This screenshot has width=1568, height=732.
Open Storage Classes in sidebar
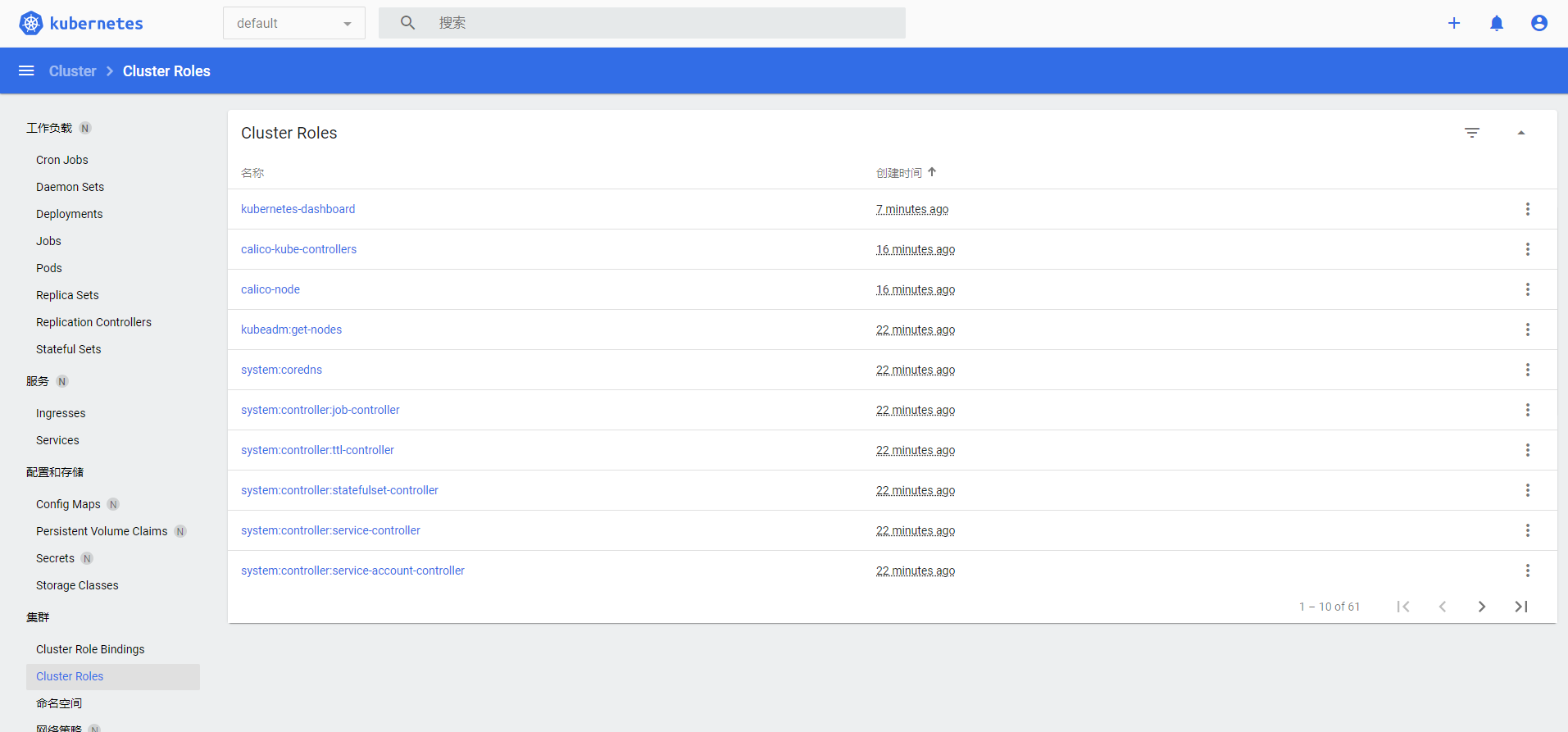tap(77, 585)
